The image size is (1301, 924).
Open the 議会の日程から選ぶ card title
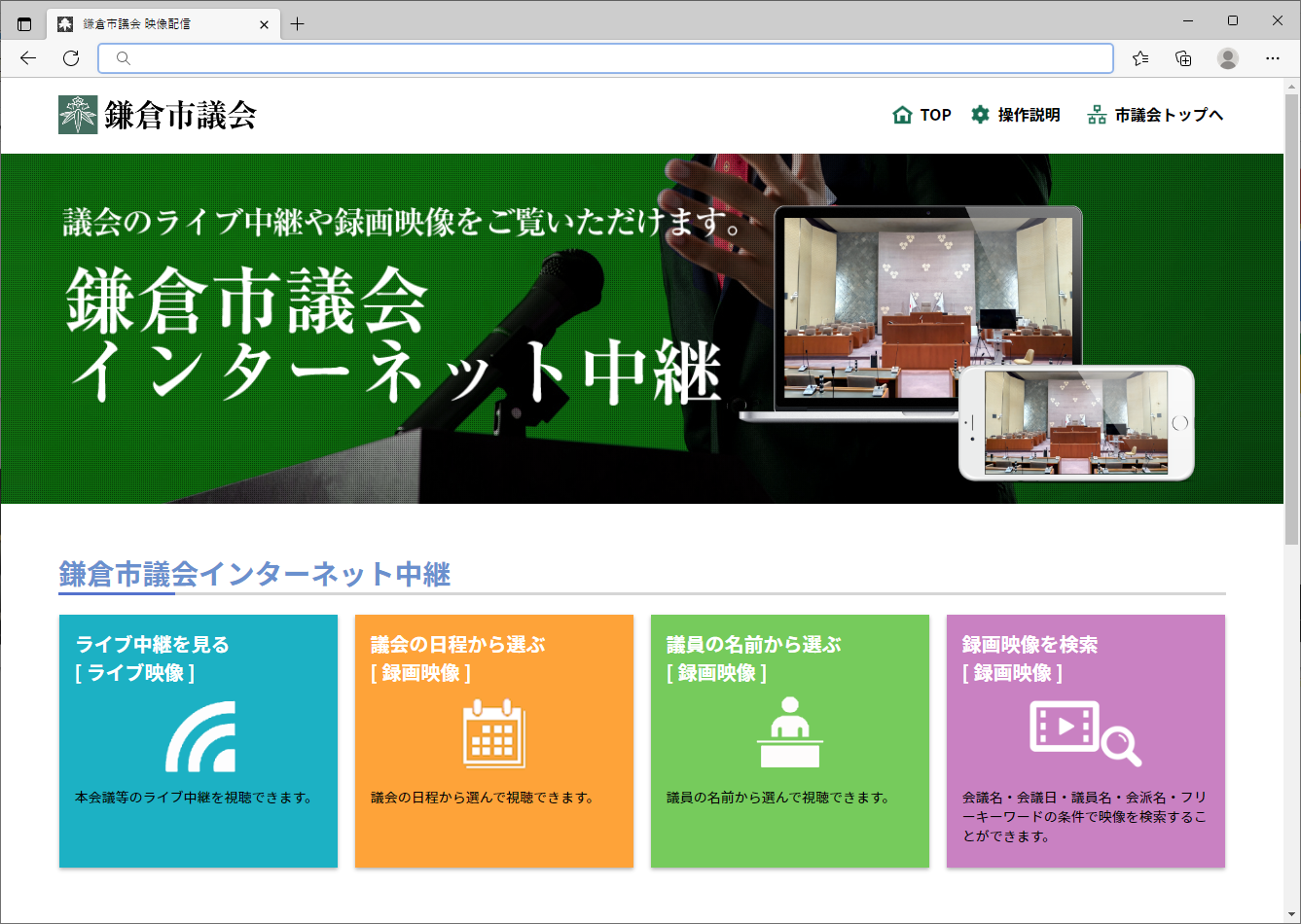tap(458, 644)
